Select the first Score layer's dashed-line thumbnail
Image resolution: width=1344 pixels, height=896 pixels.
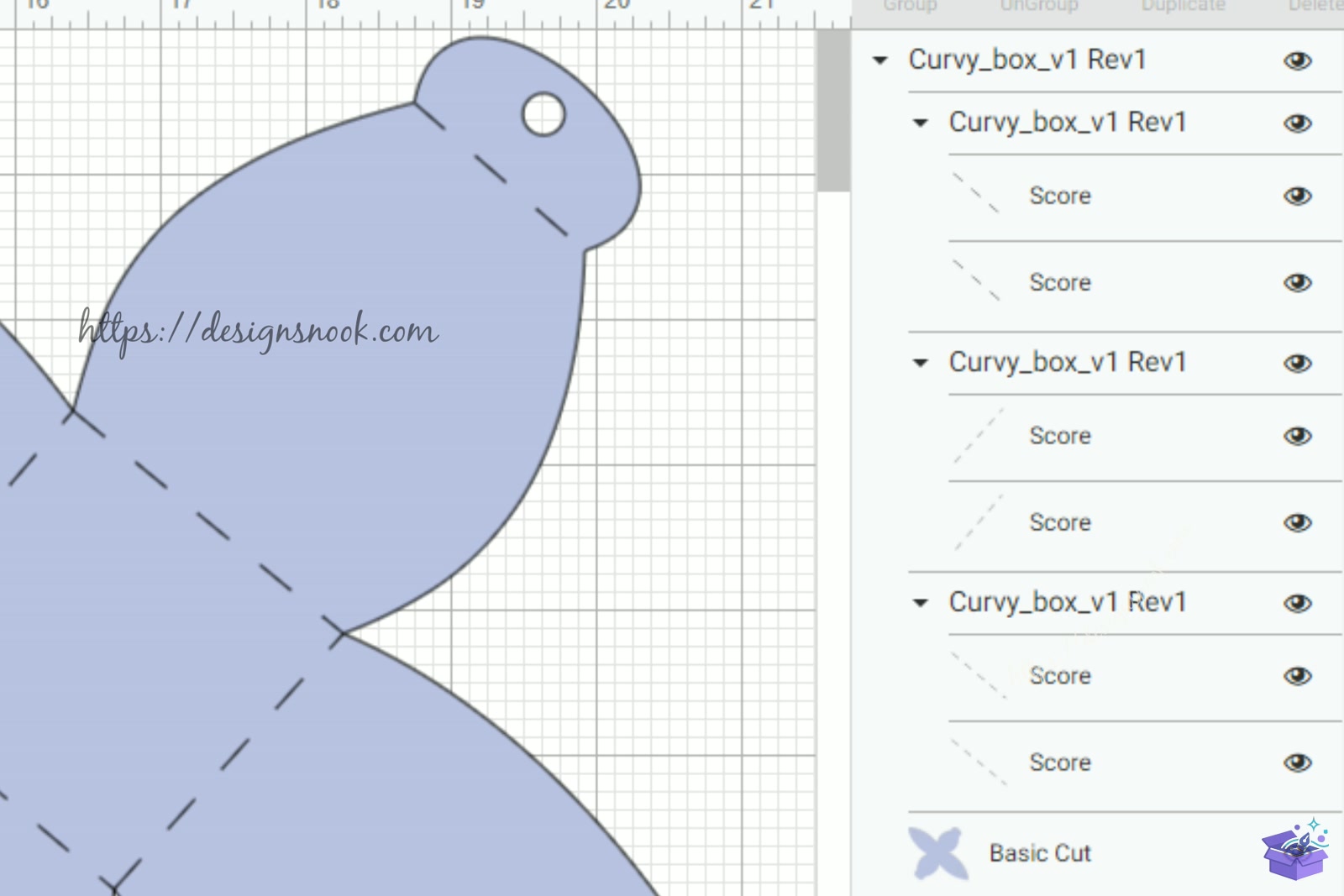pos(976,193)
